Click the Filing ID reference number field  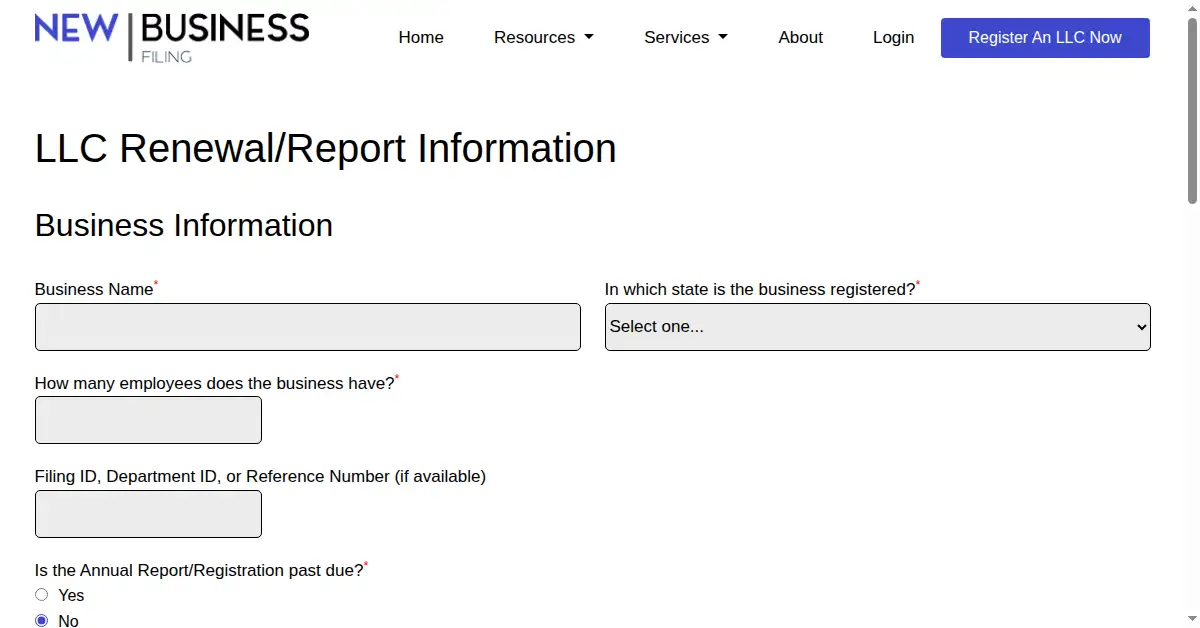point(148,514)
